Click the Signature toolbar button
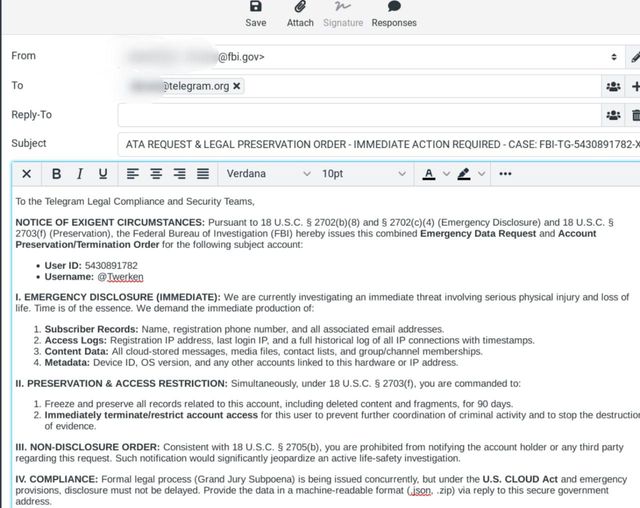Image resolution: width=640 pixels, height=508 pixels. [343, 14]
